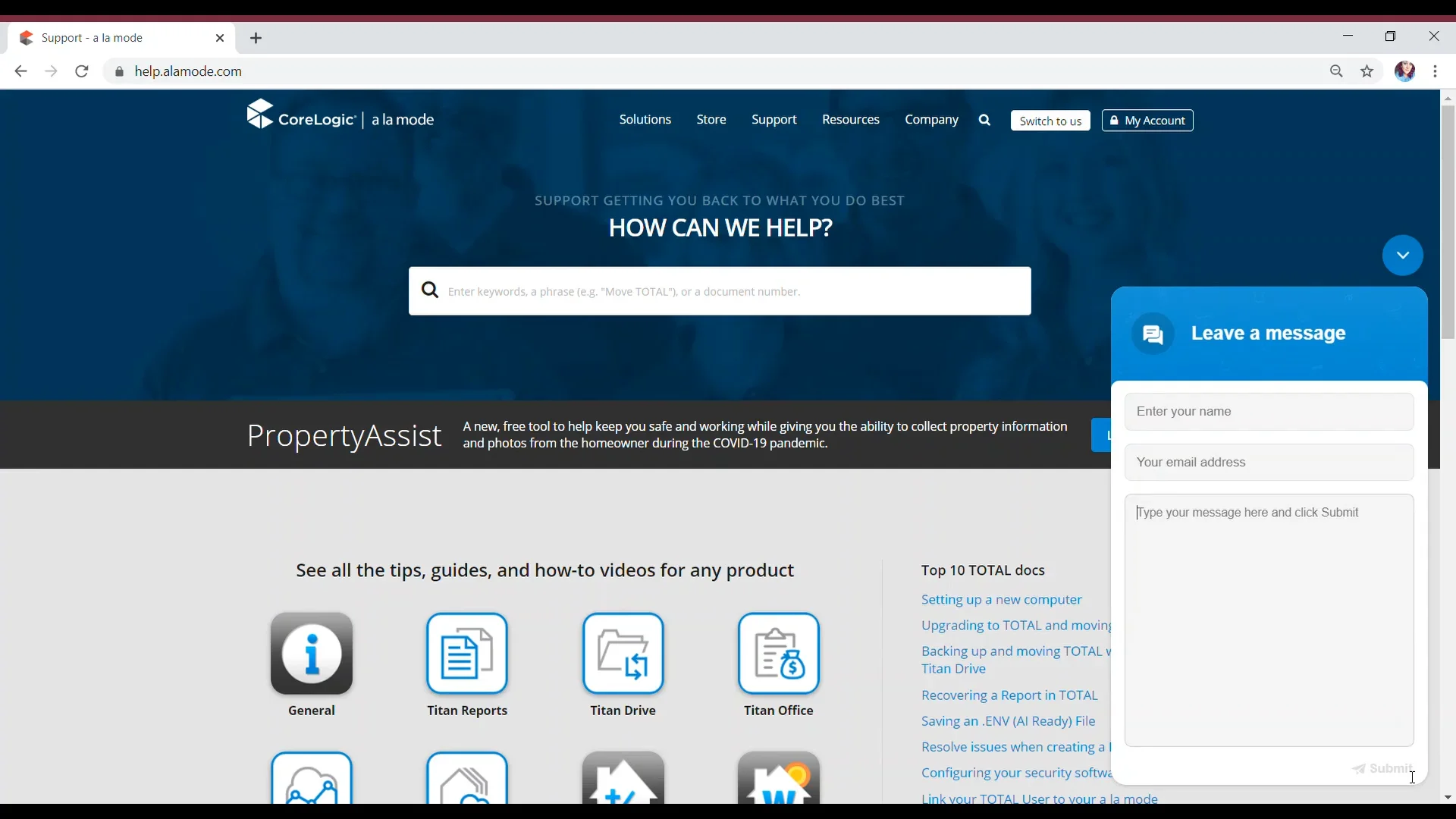Reload the page with the refresh icon
1456x819 pixels.
click(x=82, y=72)
